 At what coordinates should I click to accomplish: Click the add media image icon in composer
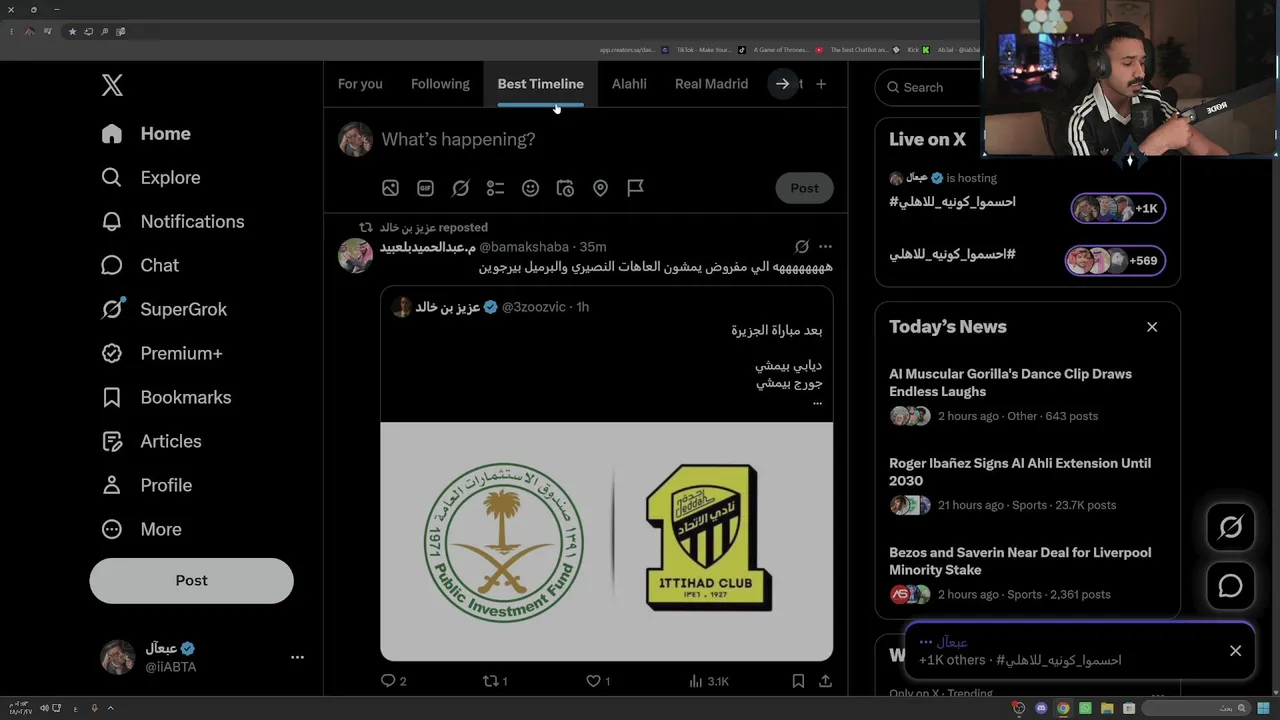[x=390, y=188]
